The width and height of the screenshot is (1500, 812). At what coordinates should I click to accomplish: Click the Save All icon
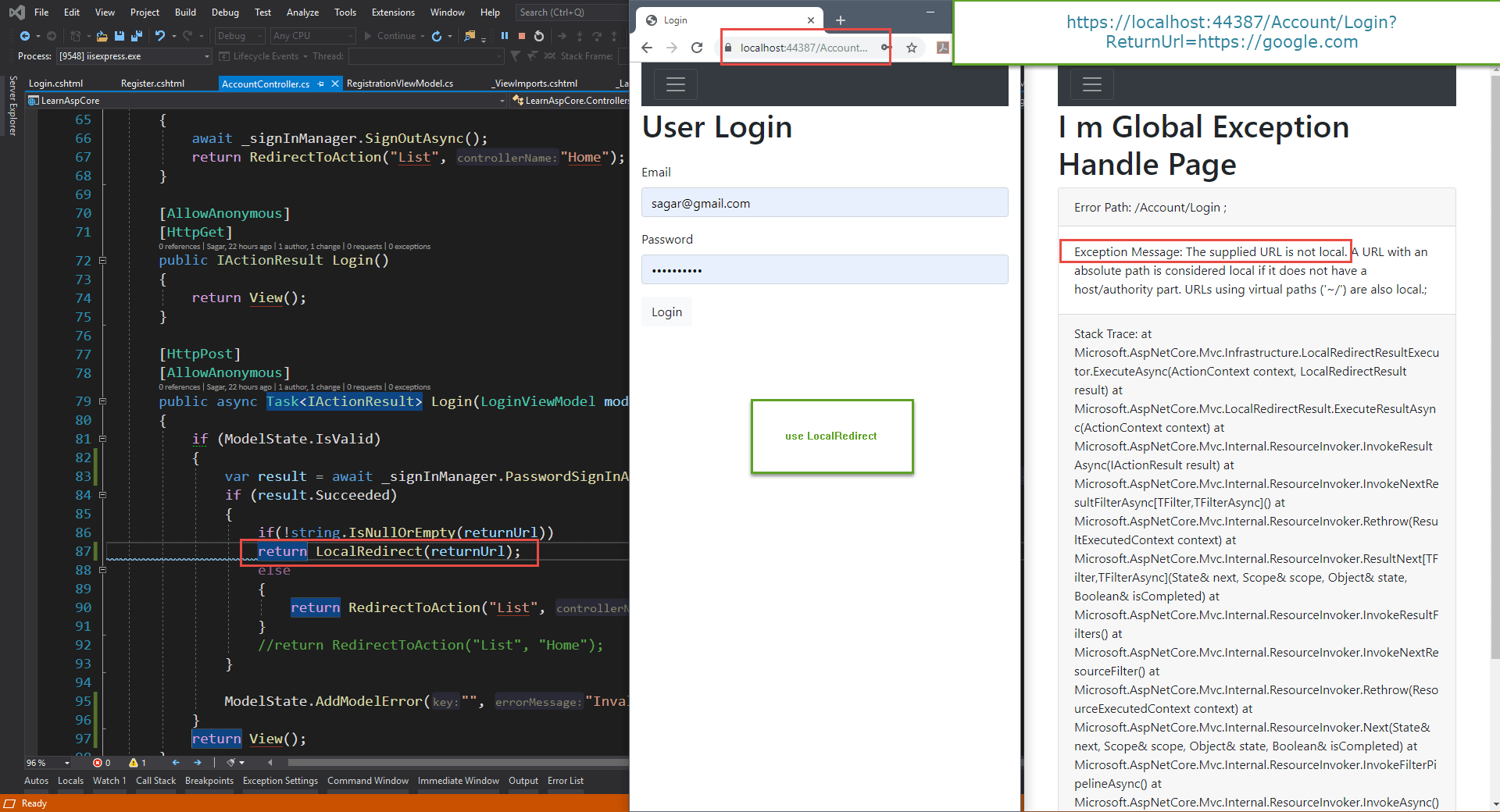[x=137, y=36]
